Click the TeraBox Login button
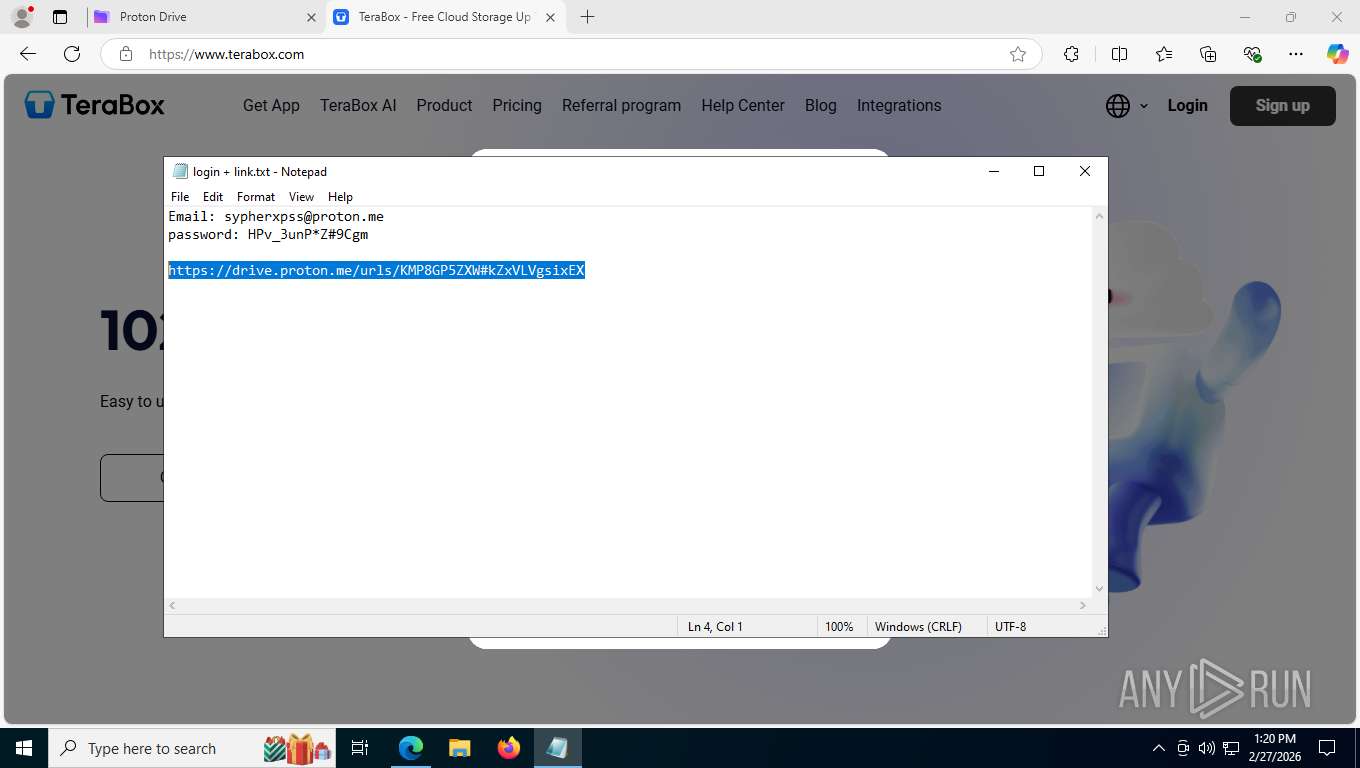 pyautogui.click(x=1187, y=105)
